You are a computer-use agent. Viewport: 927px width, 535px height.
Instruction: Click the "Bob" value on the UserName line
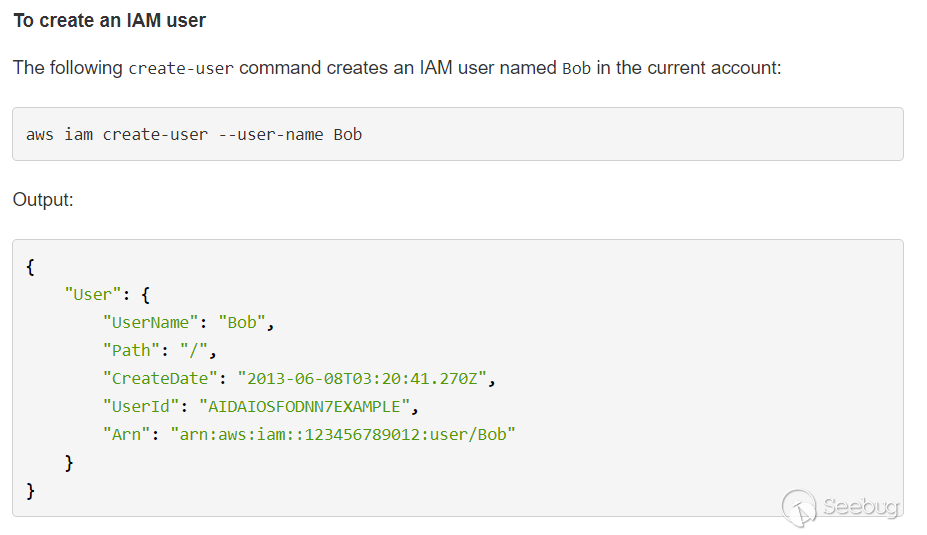245,323
